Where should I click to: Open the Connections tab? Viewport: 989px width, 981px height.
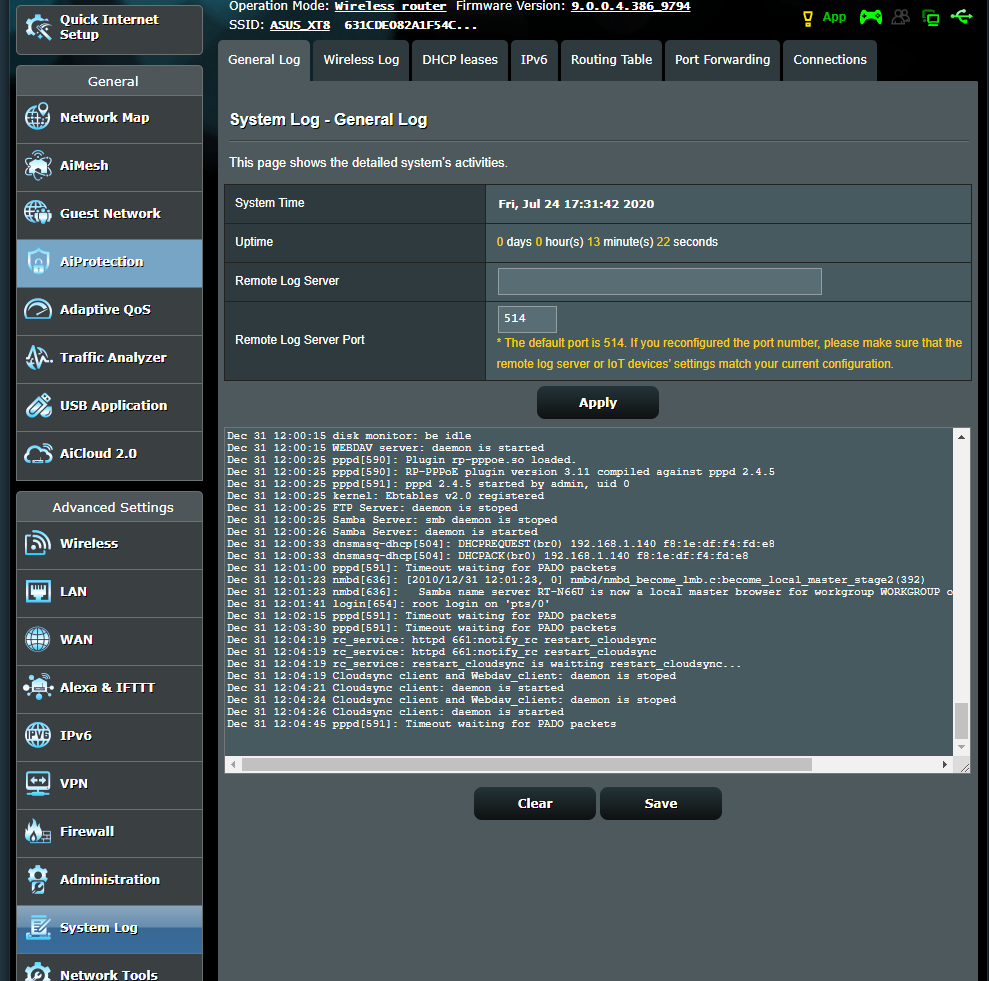[x=829, y=60]
